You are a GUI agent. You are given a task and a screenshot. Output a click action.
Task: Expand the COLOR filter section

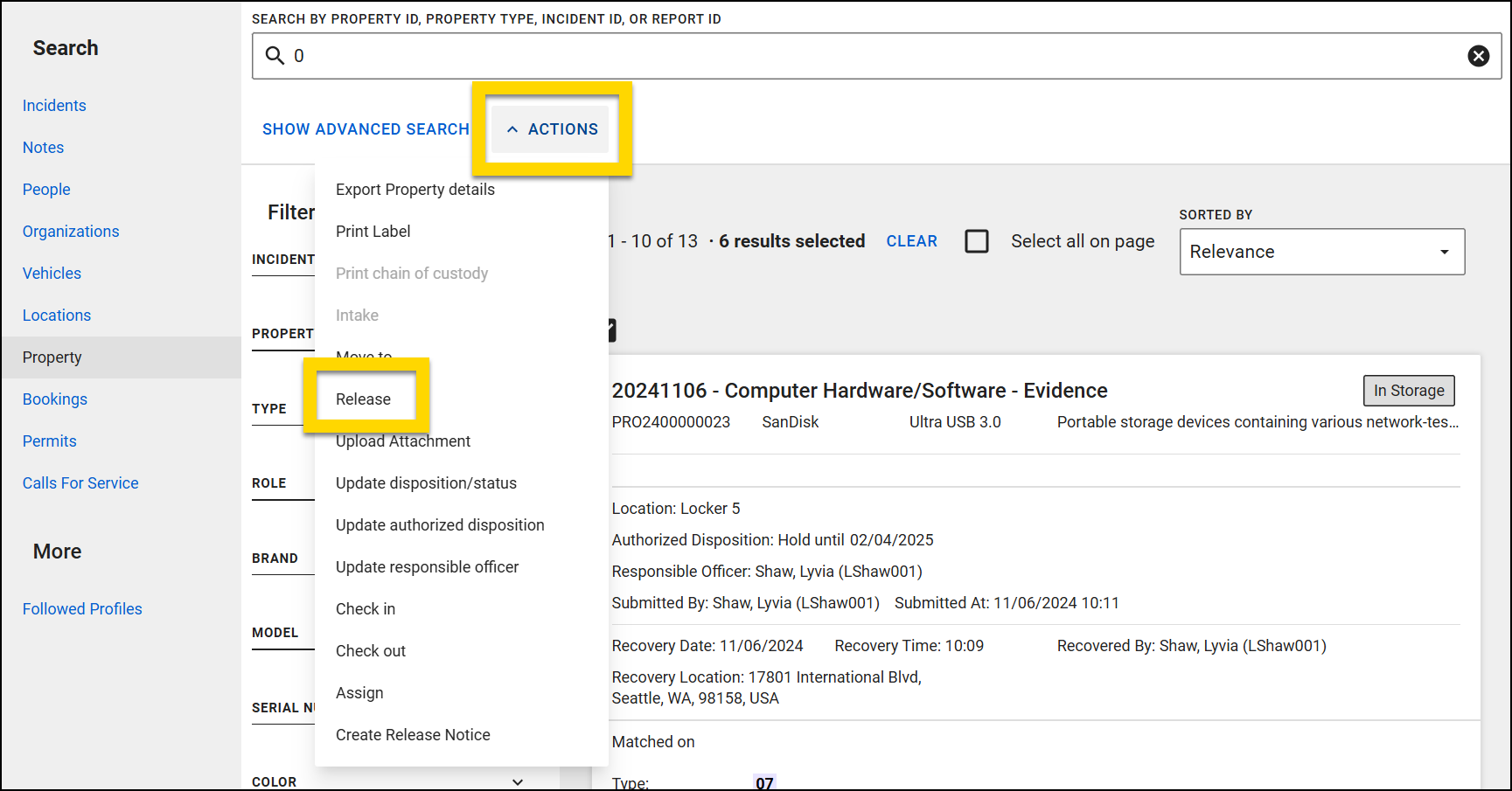[517, 781]
